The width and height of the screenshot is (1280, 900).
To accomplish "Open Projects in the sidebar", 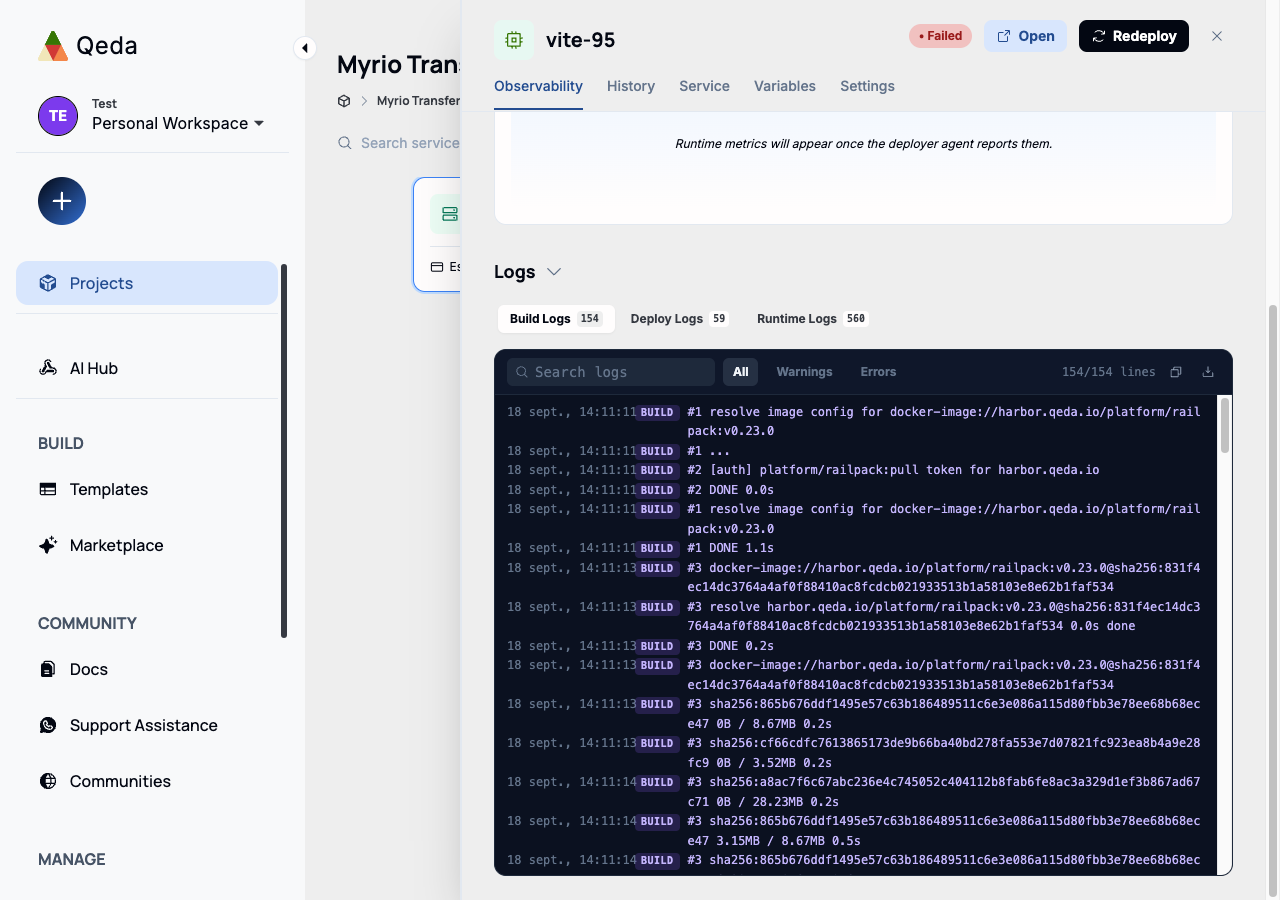I will click(147, 283).
